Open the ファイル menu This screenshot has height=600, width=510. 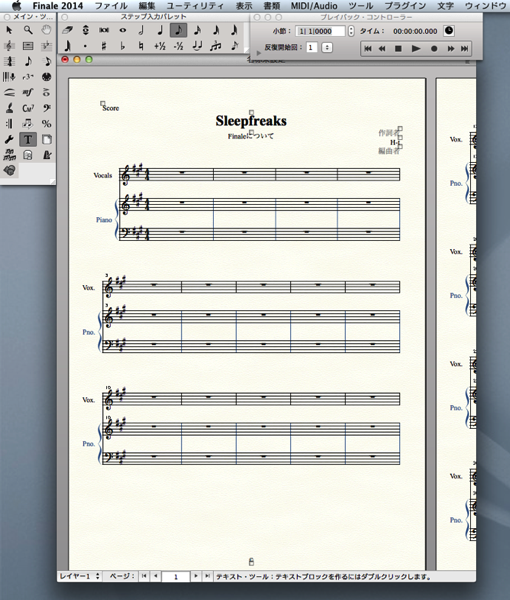pyautogui.click(x=111, y=6)
